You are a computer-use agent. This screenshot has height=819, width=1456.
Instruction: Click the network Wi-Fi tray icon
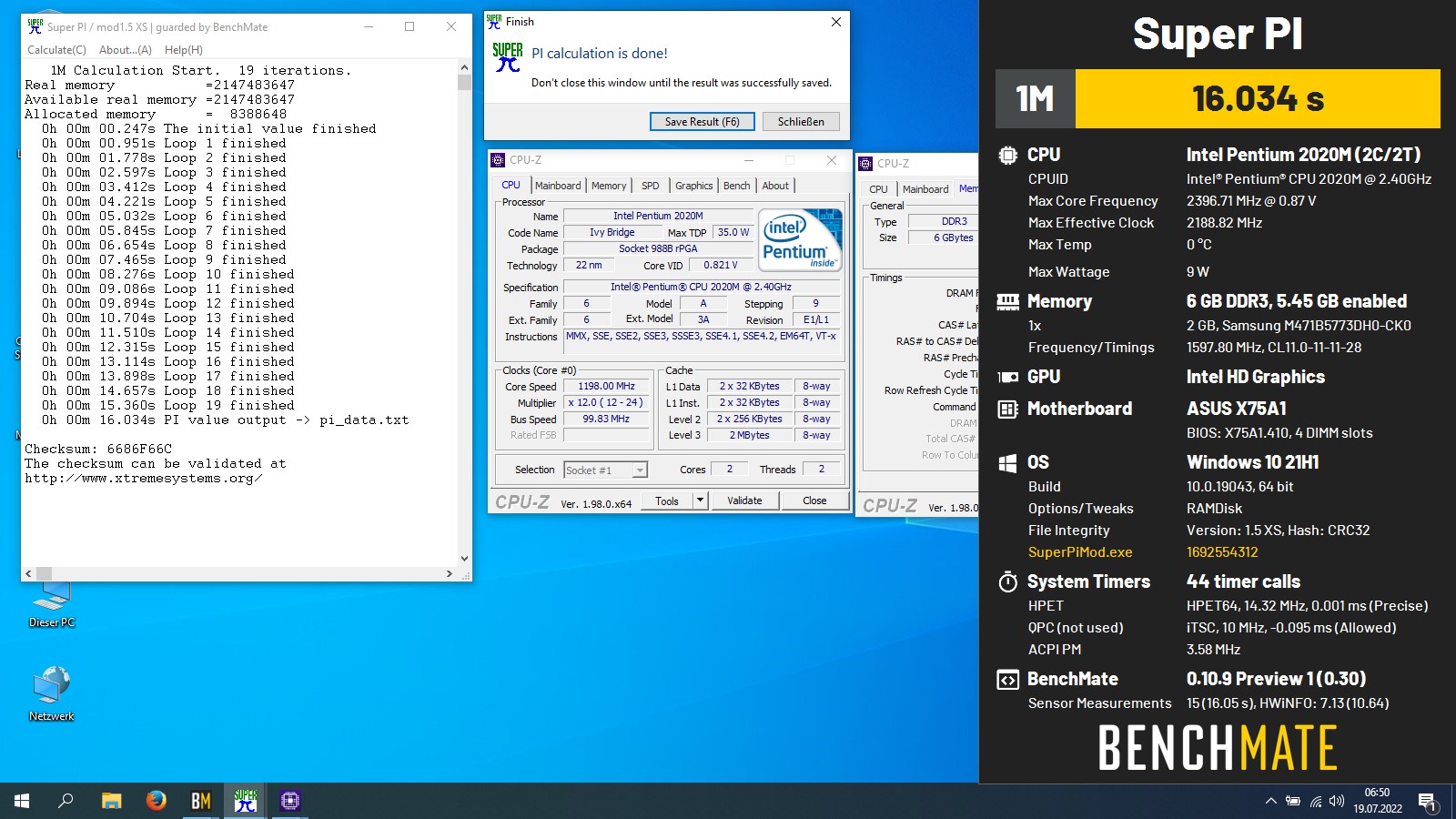pos(1316,801)
